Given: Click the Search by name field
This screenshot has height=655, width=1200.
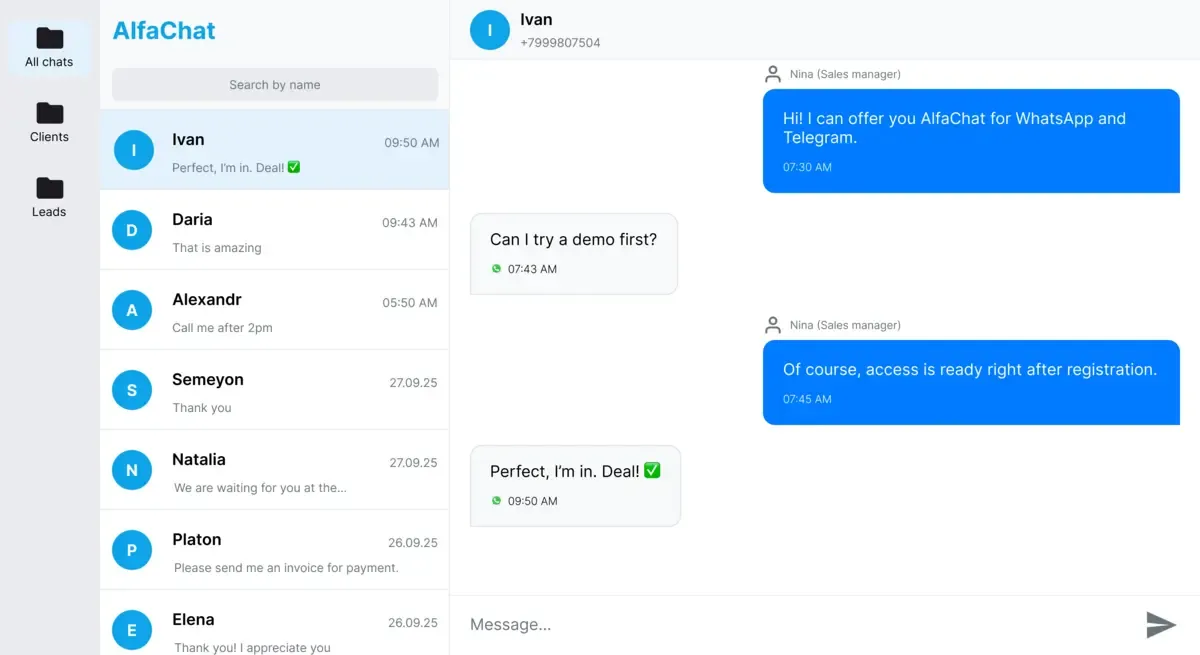Looking at the screenshot, I should 274,84.
